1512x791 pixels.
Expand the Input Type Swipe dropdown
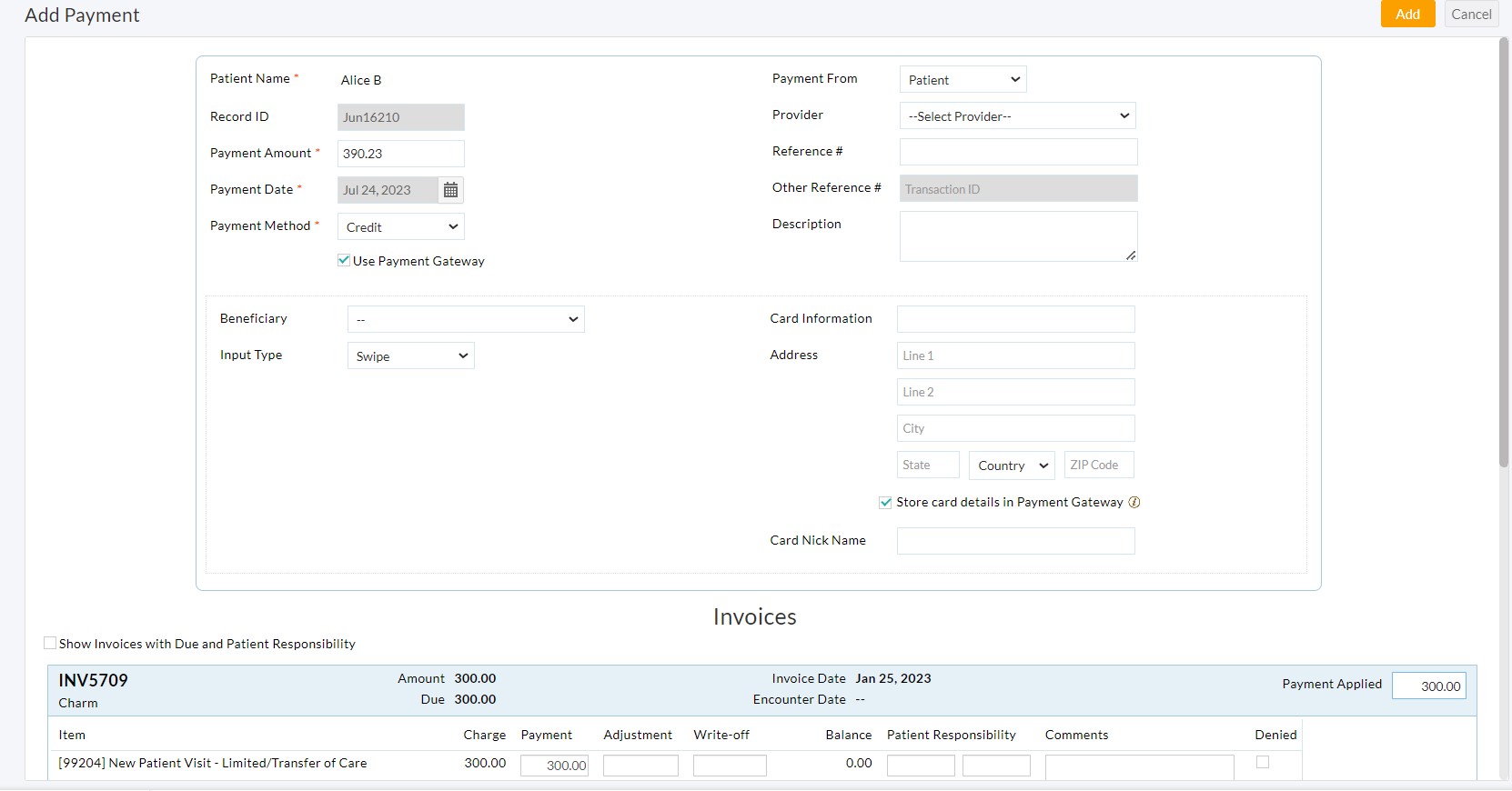(410, 355)
